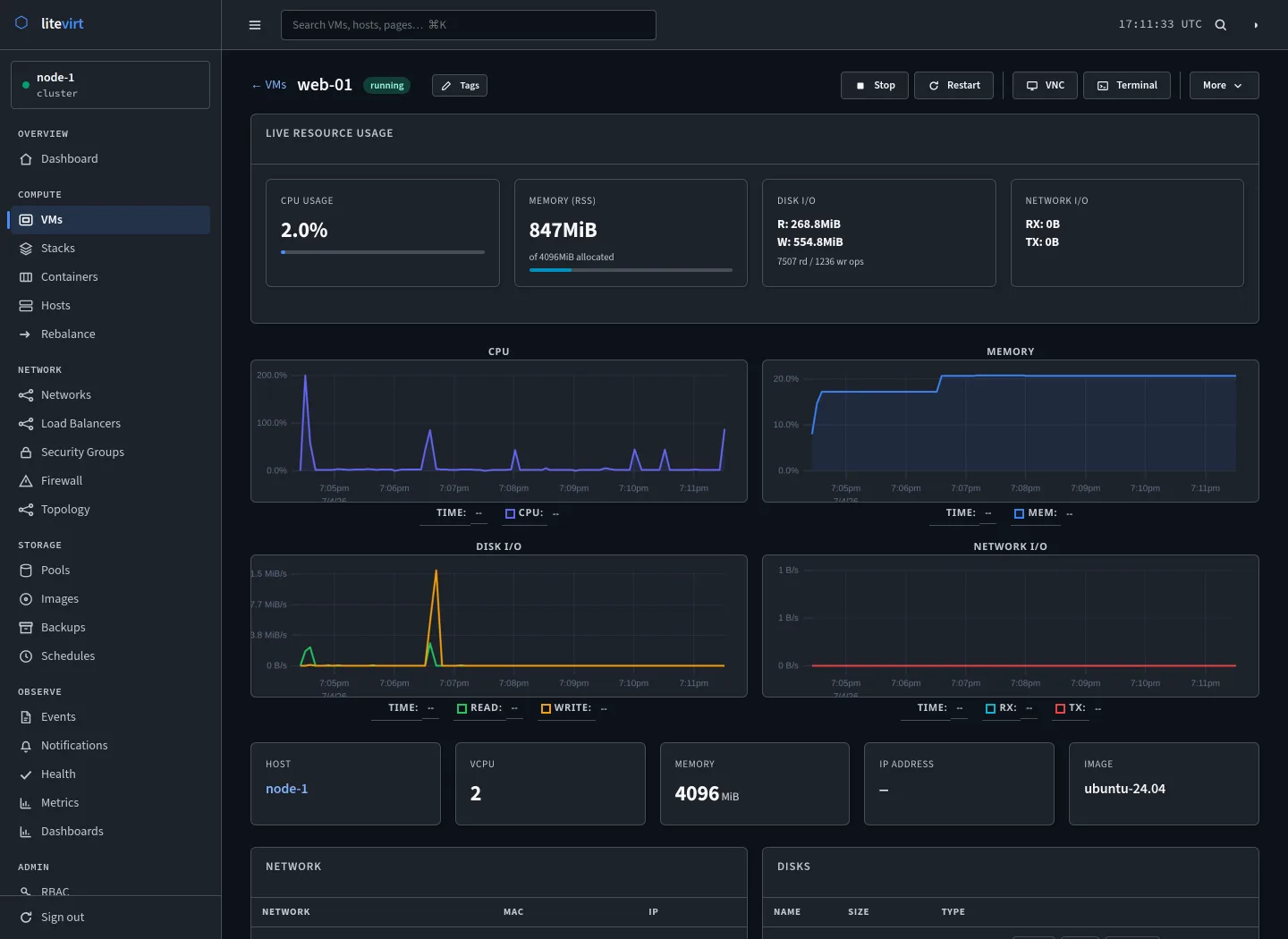Click the search magnifier icon in header

click(1220, 25)
